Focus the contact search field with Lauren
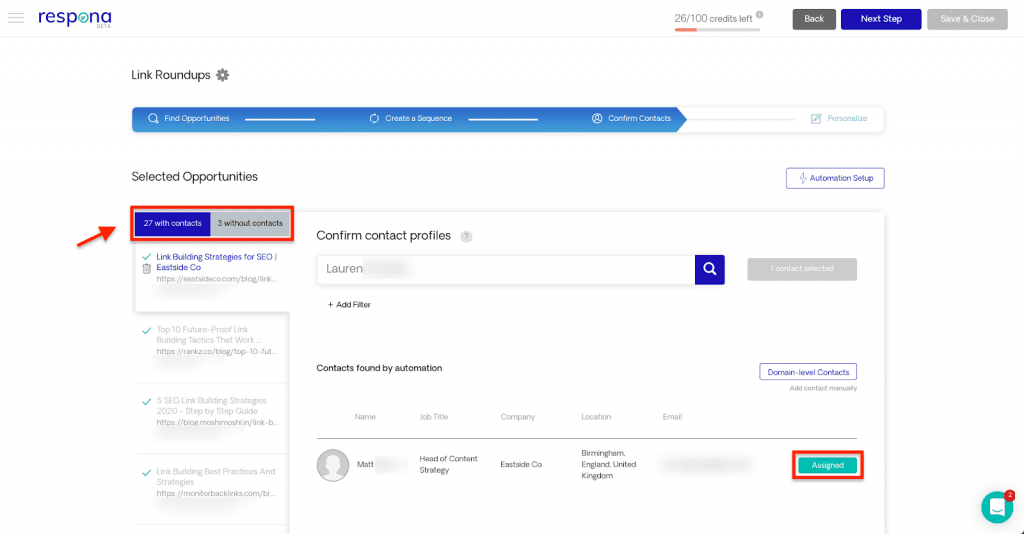The image size is (1024, 534). tap(506, 270)
